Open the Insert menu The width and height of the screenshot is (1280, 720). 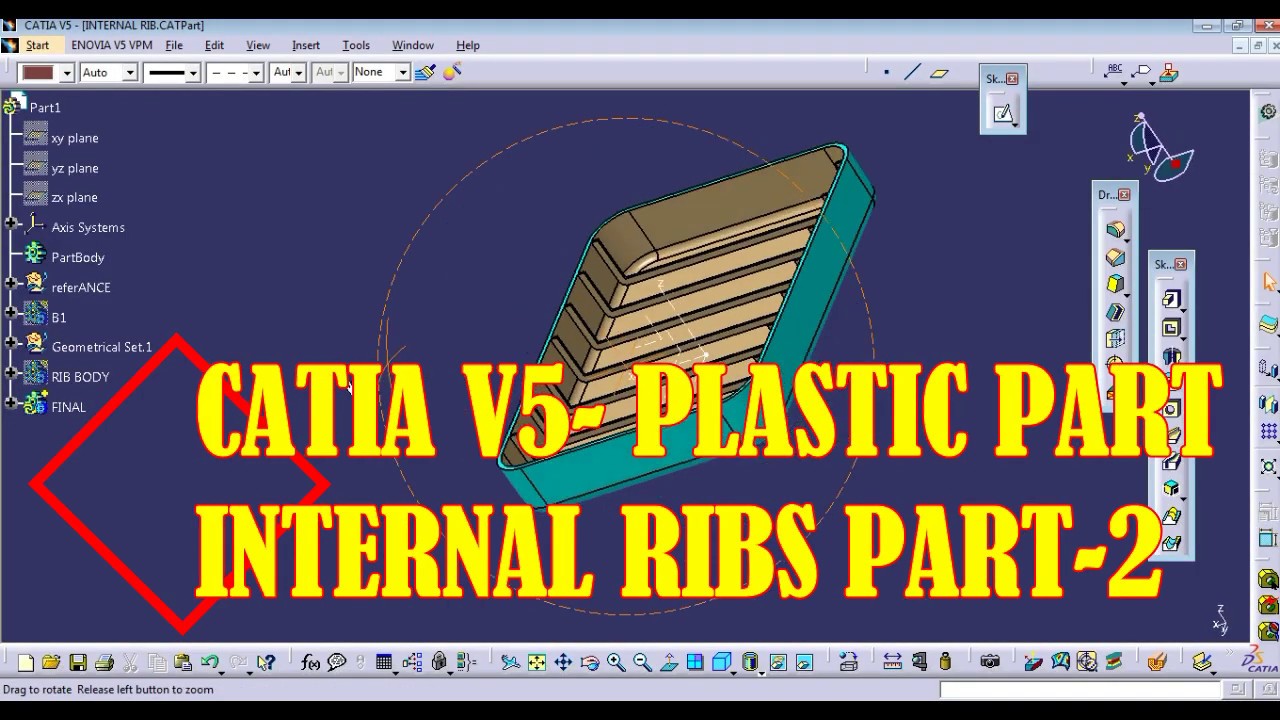[x=306, y=45]
